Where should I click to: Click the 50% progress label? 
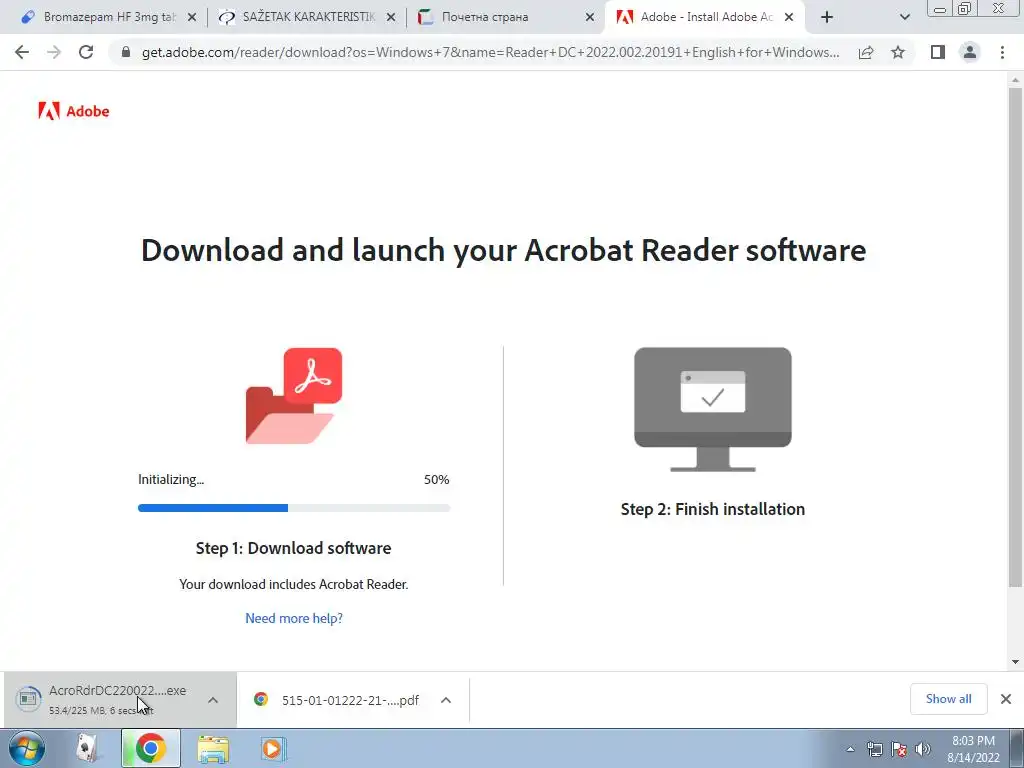pos(436,479)
